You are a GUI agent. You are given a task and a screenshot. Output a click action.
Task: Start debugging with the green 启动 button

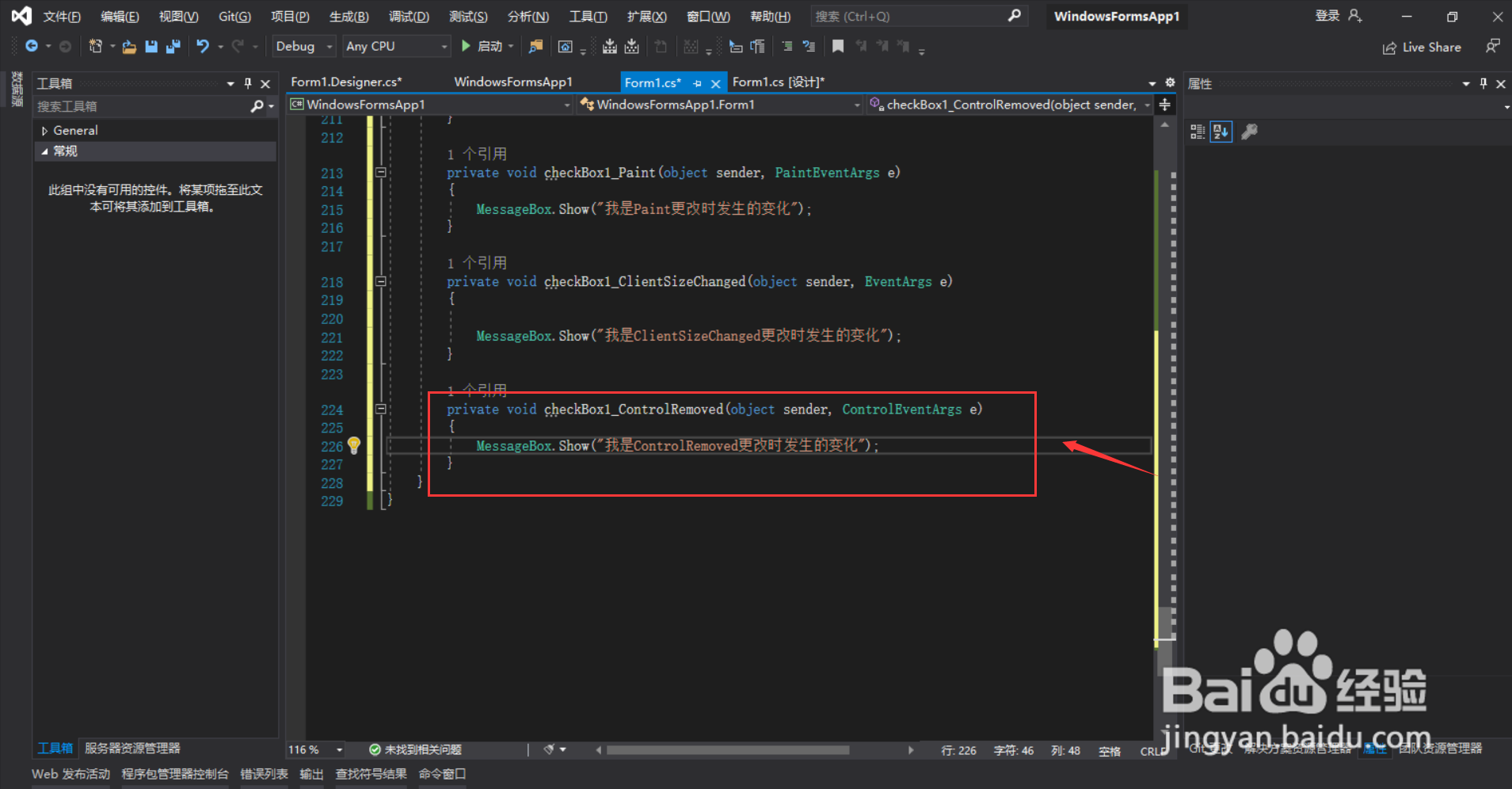tap(482, 47)
